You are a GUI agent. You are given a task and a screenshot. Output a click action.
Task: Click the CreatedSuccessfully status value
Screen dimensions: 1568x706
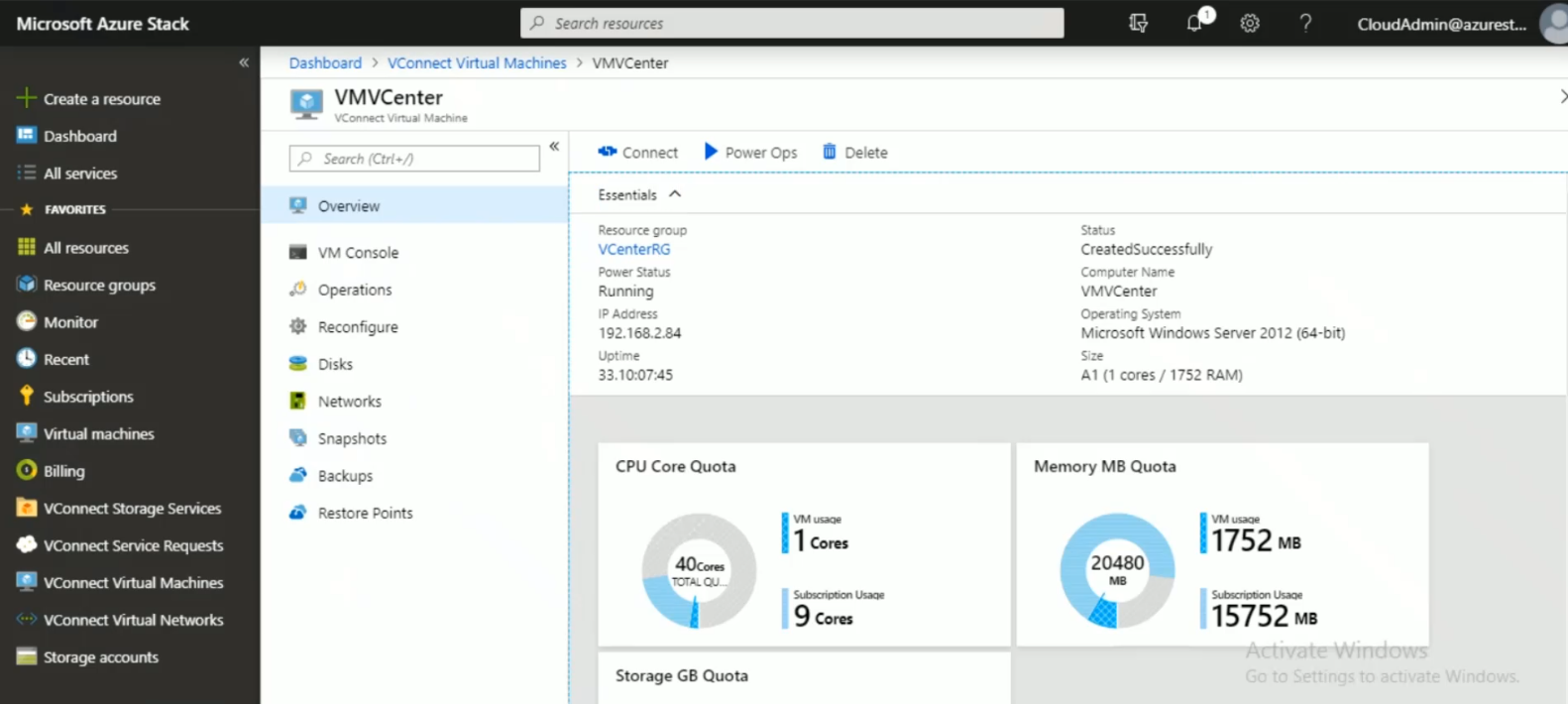(x=1146, y=249)
